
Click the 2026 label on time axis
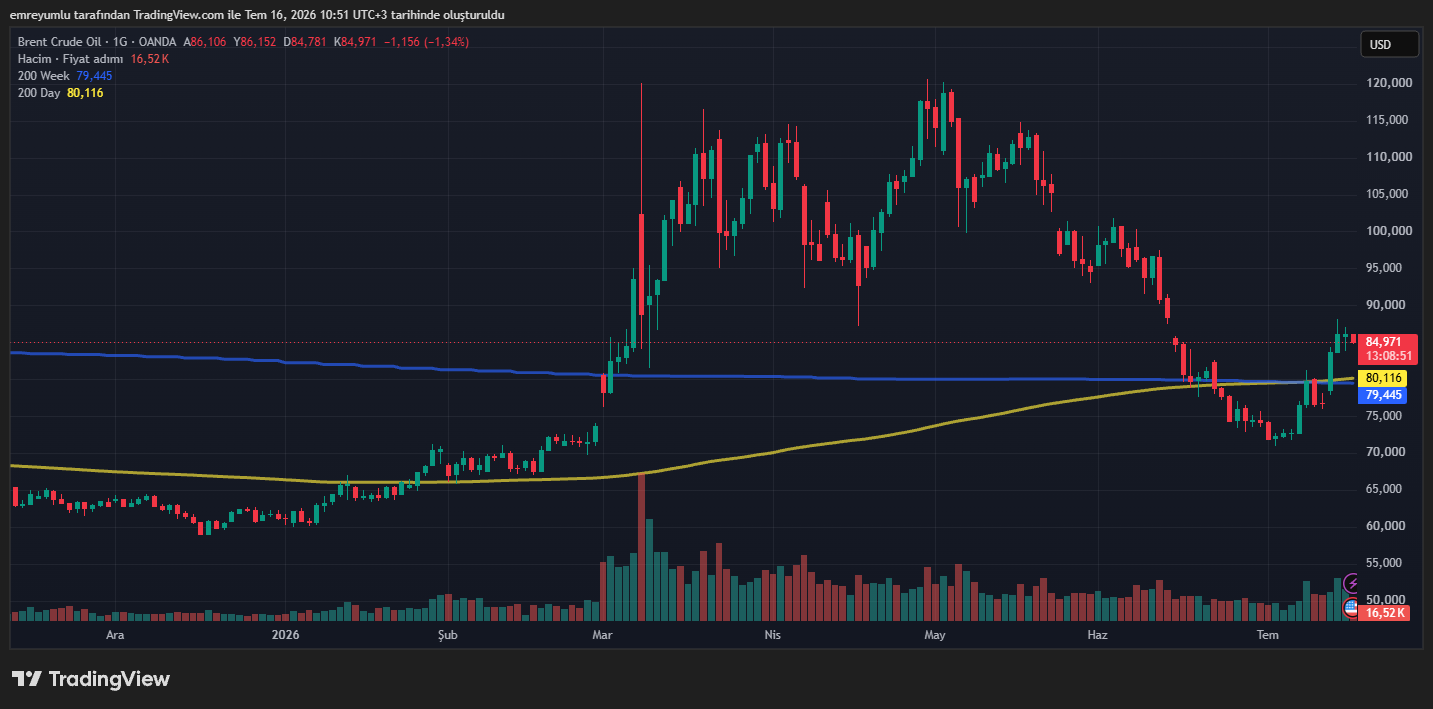(286, 635)
